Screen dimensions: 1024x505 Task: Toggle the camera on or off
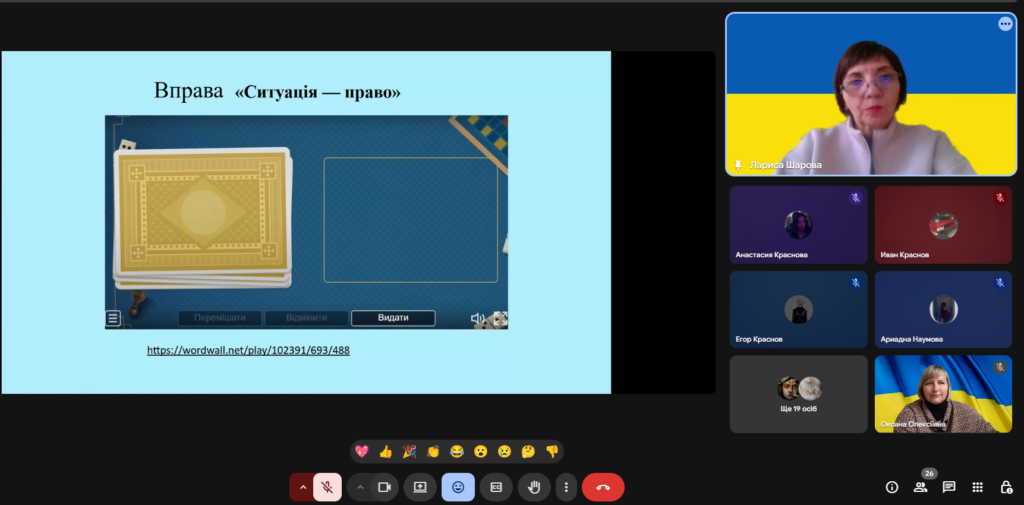[383, 487]
